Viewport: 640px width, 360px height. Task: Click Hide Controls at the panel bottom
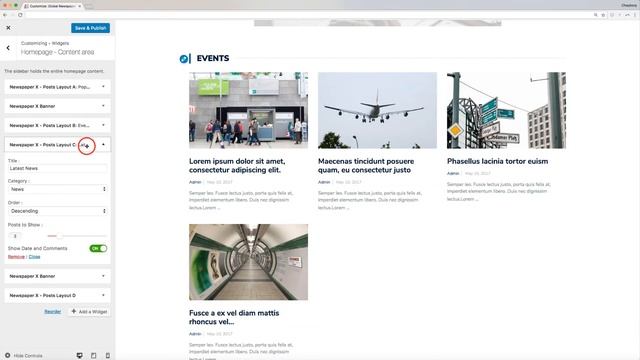[24, 356]
